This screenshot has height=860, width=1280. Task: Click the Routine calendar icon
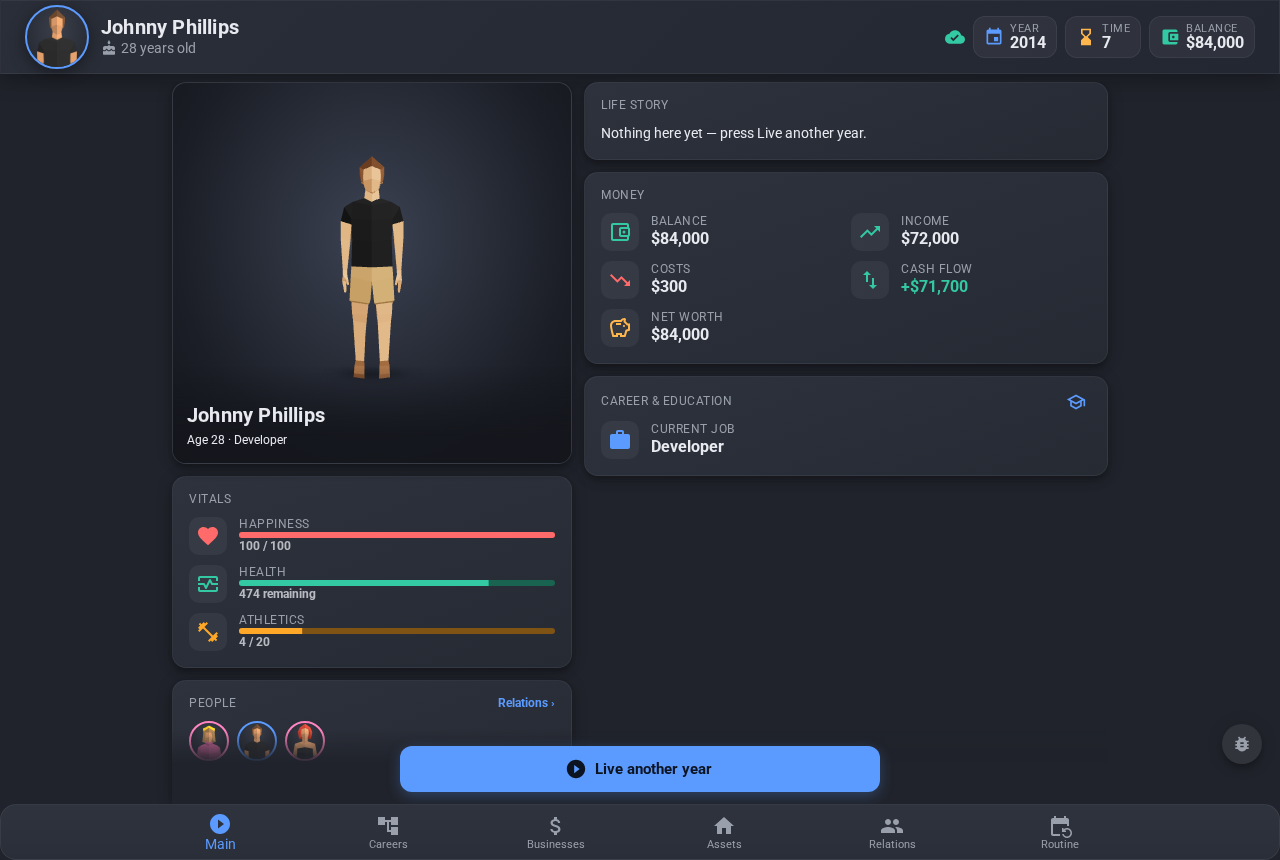click(1060, 826)
